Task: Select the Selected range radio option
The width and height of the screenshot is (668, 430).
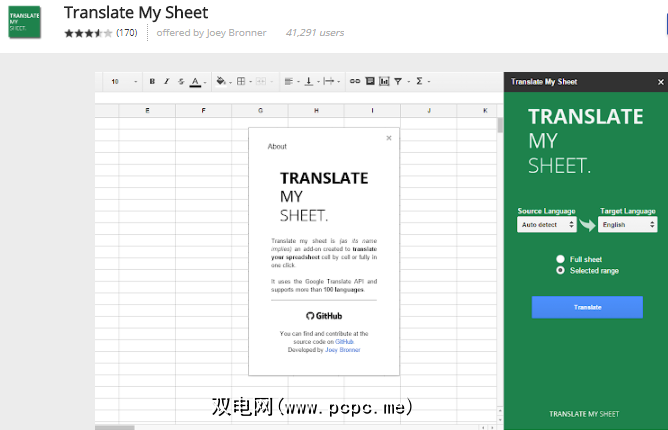Action: click(560, 271)
